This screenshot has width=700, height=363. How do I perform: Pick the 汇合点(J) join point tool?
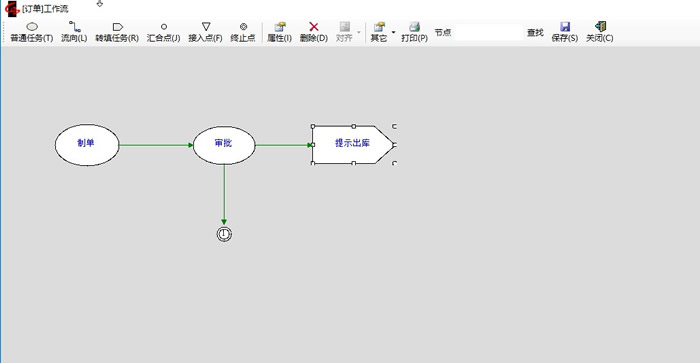163,33
